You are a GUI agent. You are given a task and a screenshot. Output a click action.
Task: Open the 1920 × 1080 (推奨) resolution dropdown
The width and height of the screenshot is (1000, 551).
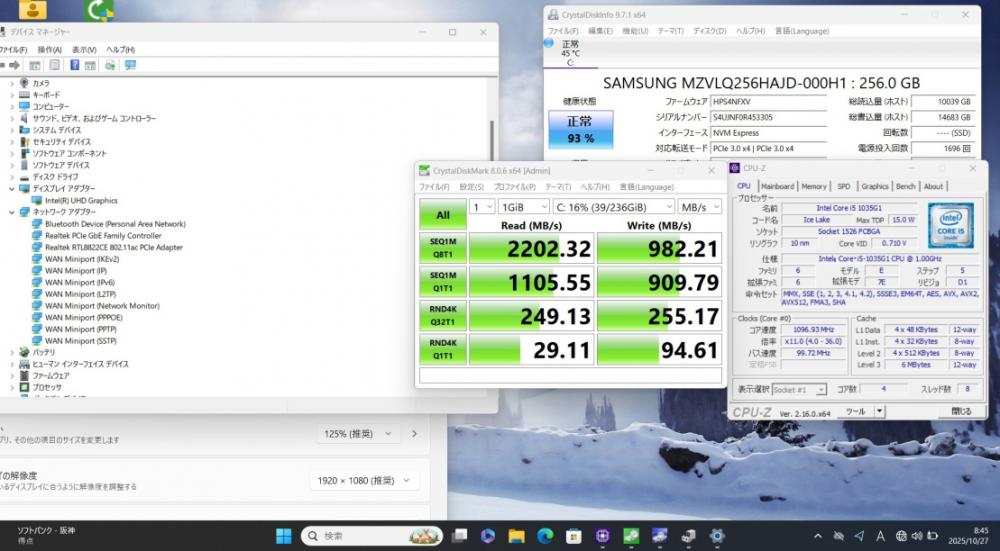point(365,480)
